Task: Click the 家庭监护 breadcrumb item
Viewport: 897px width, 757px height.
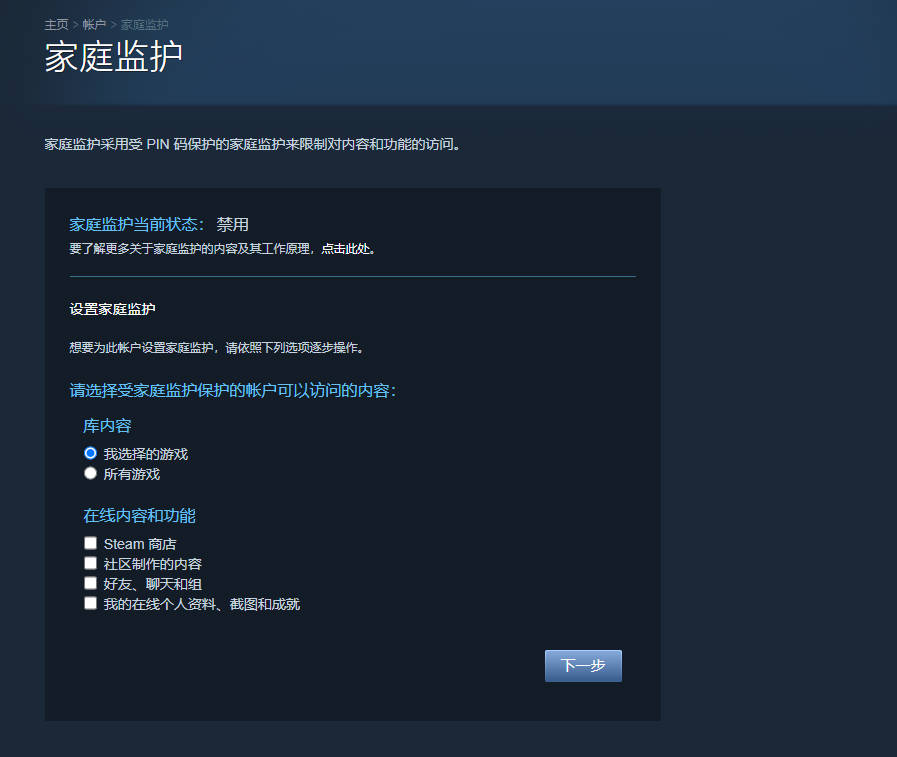Action: click(144, 25)
